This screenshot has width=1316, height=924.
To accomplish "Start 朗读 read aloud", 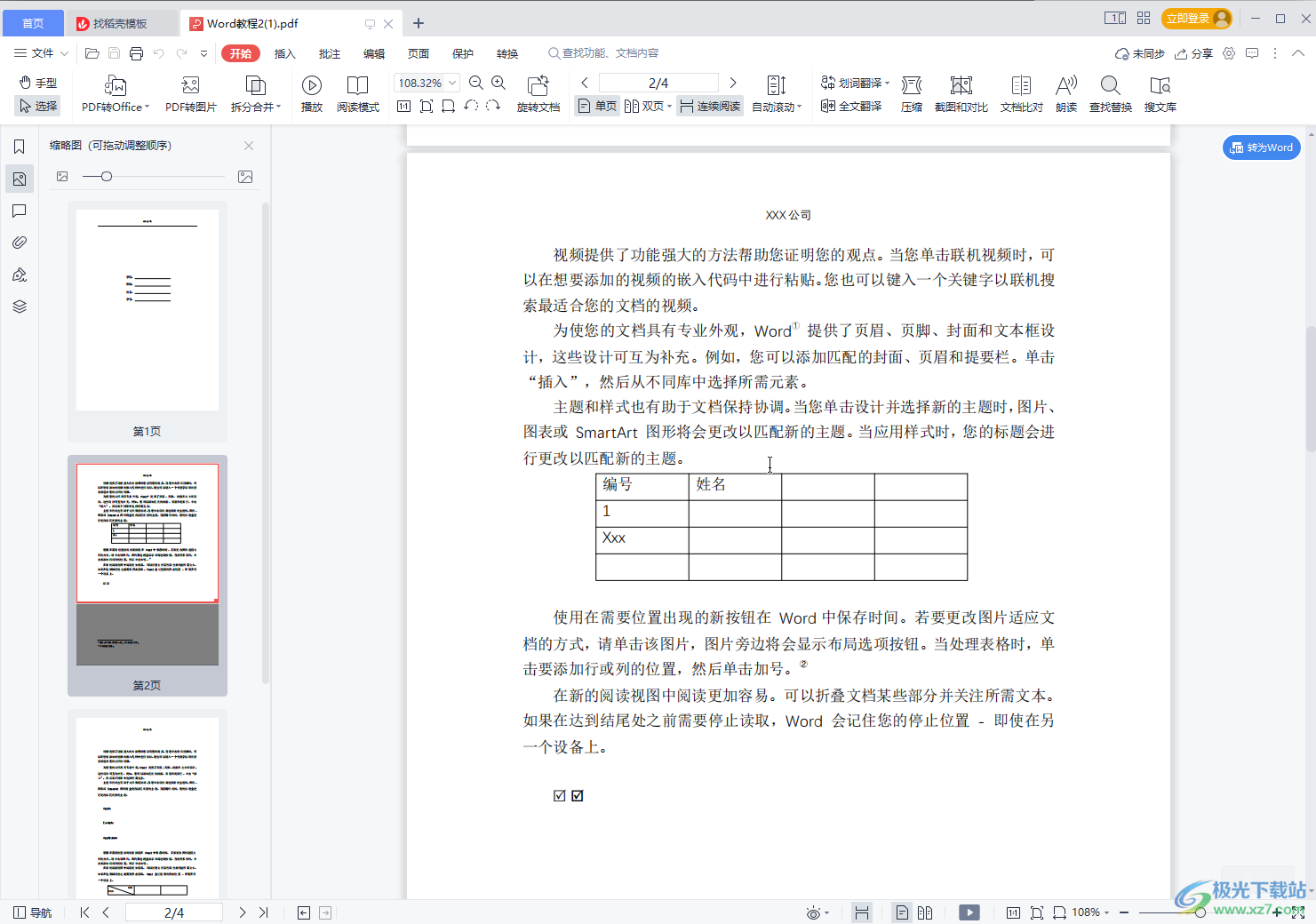I will (1066, 93).
